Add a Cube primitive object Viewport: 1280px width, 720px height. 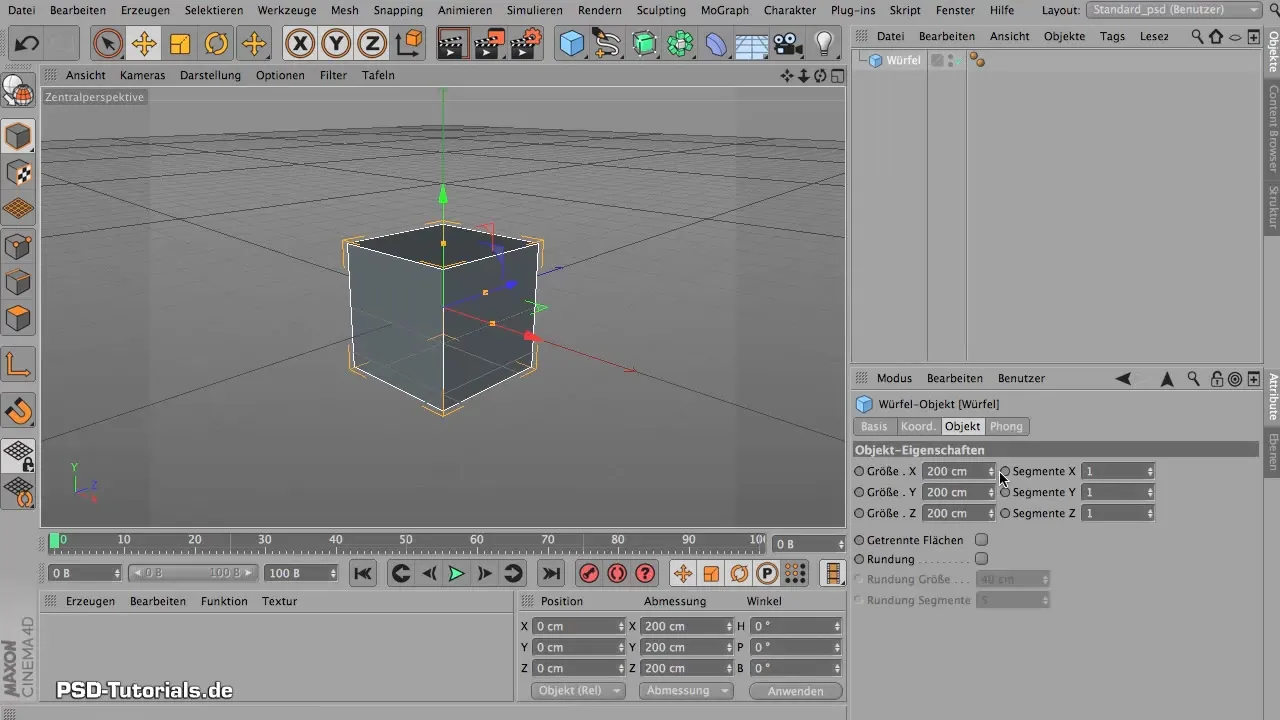(x=572, y=44)
